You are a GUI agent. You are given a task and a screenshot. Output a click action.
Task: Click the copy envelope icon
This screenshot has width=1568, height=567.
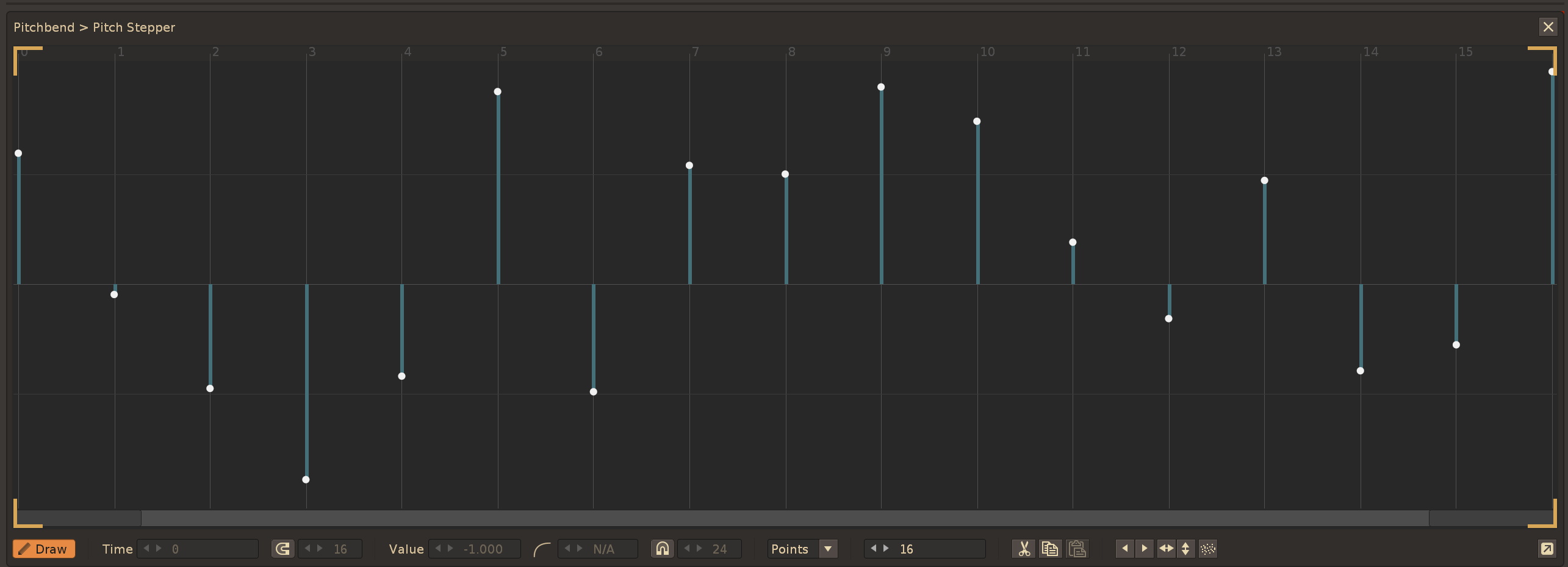click(x=1049, y=549)
